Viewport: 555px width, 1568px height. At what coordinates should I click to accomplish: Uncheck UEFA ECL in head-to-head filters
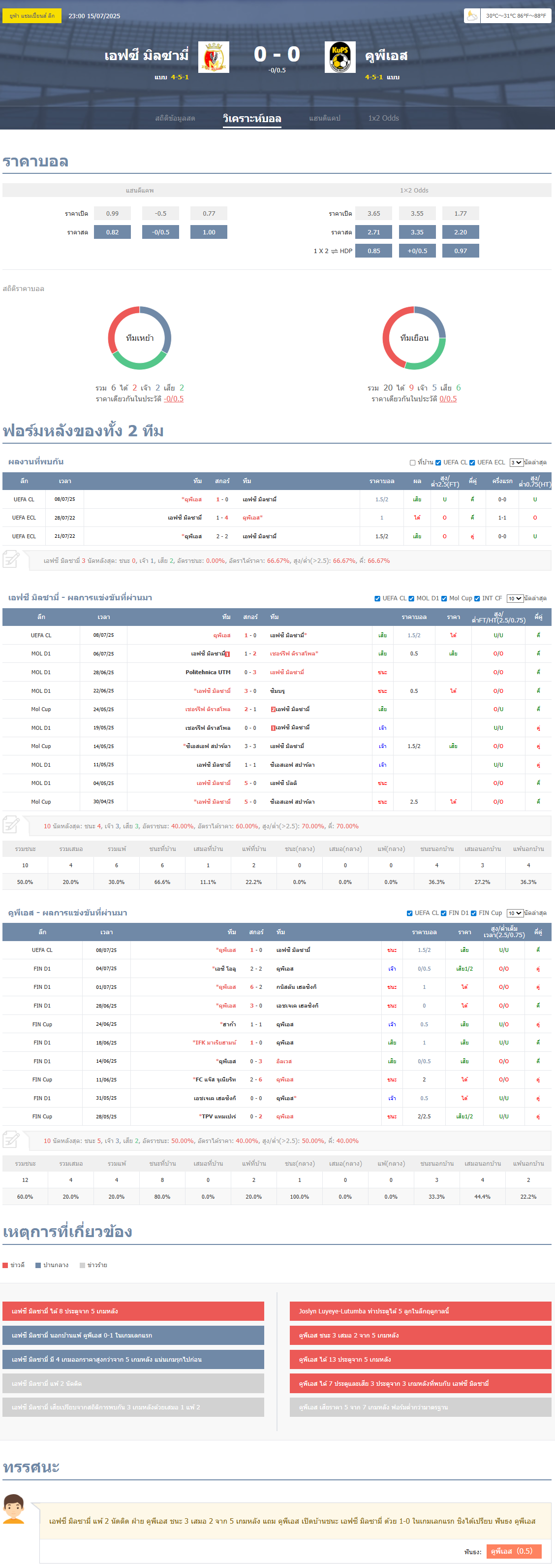click(472, 462)
